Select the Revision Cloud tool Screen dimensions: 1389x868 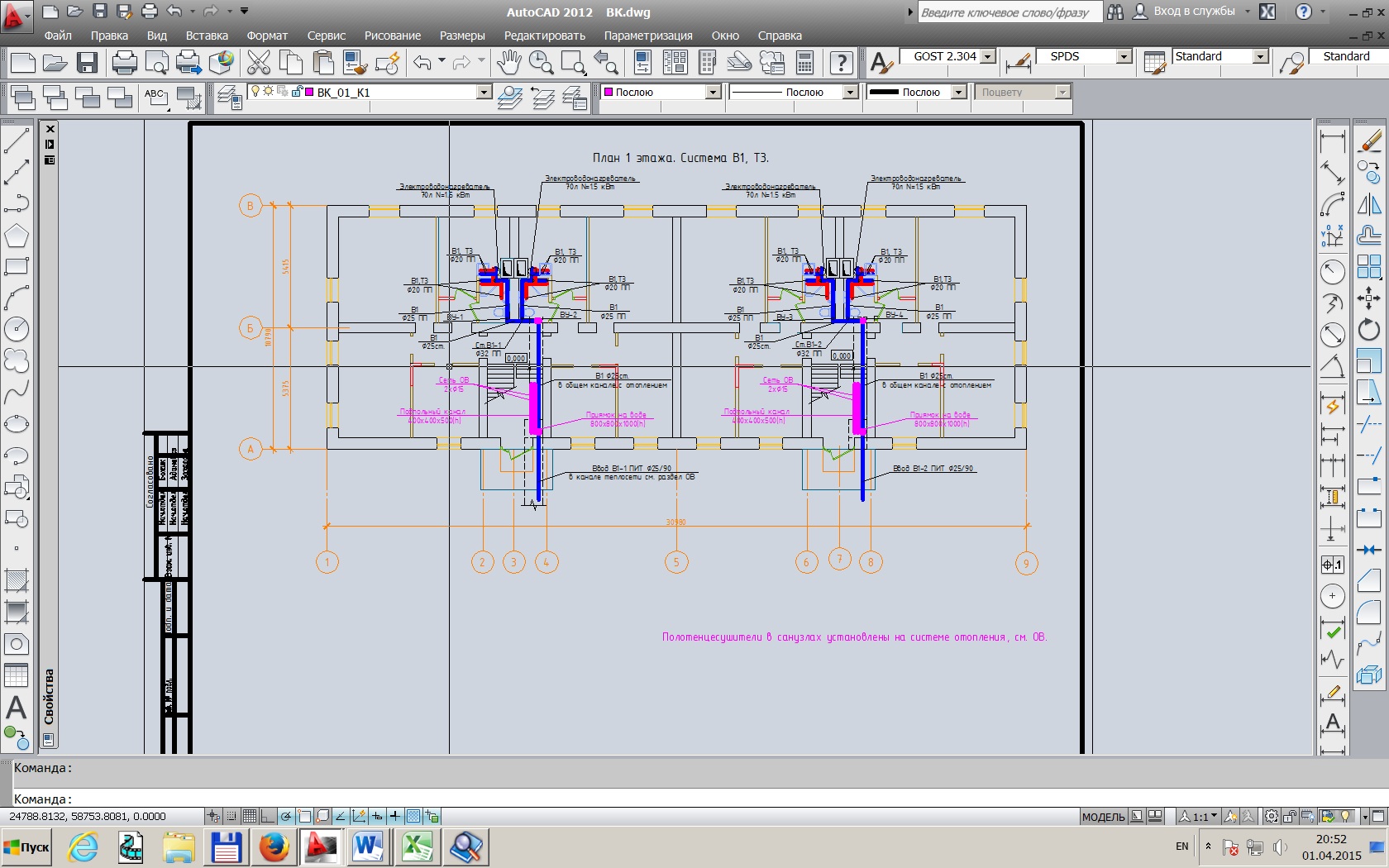[17, 360]
